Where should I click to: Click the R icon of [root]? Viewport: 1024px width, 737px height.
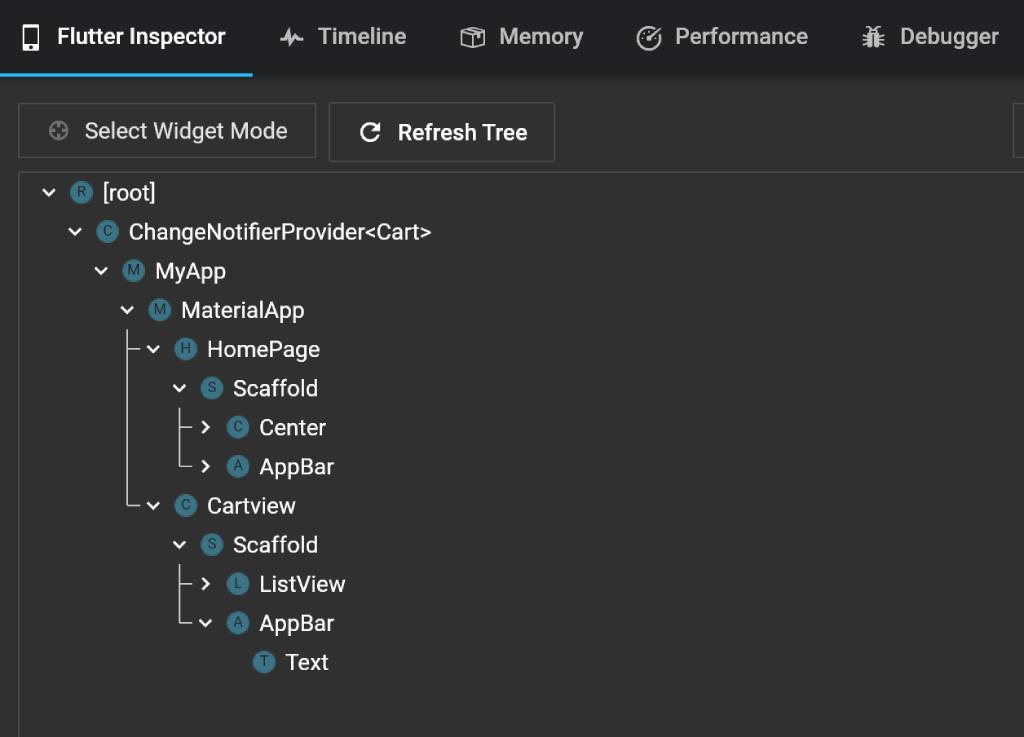pyautogui.click(x=81, y=193)
